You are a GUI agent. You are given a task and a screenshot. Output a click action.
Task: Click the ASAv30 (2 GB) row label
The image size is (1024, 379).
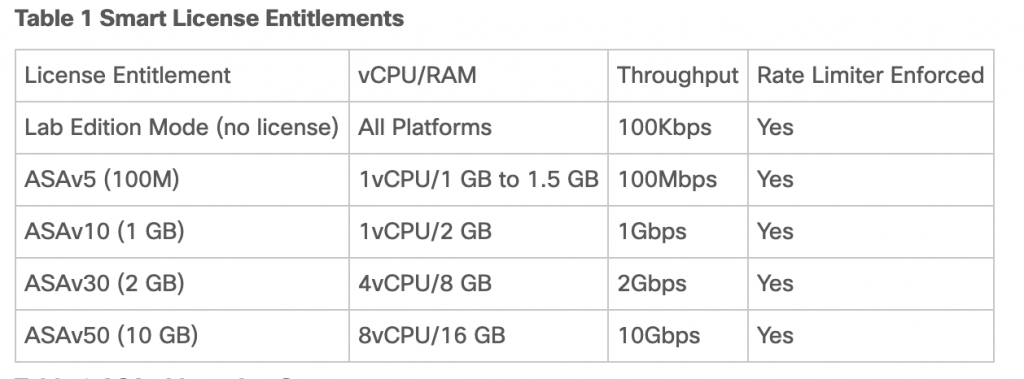pyautogui.click(x=104, y=284)
